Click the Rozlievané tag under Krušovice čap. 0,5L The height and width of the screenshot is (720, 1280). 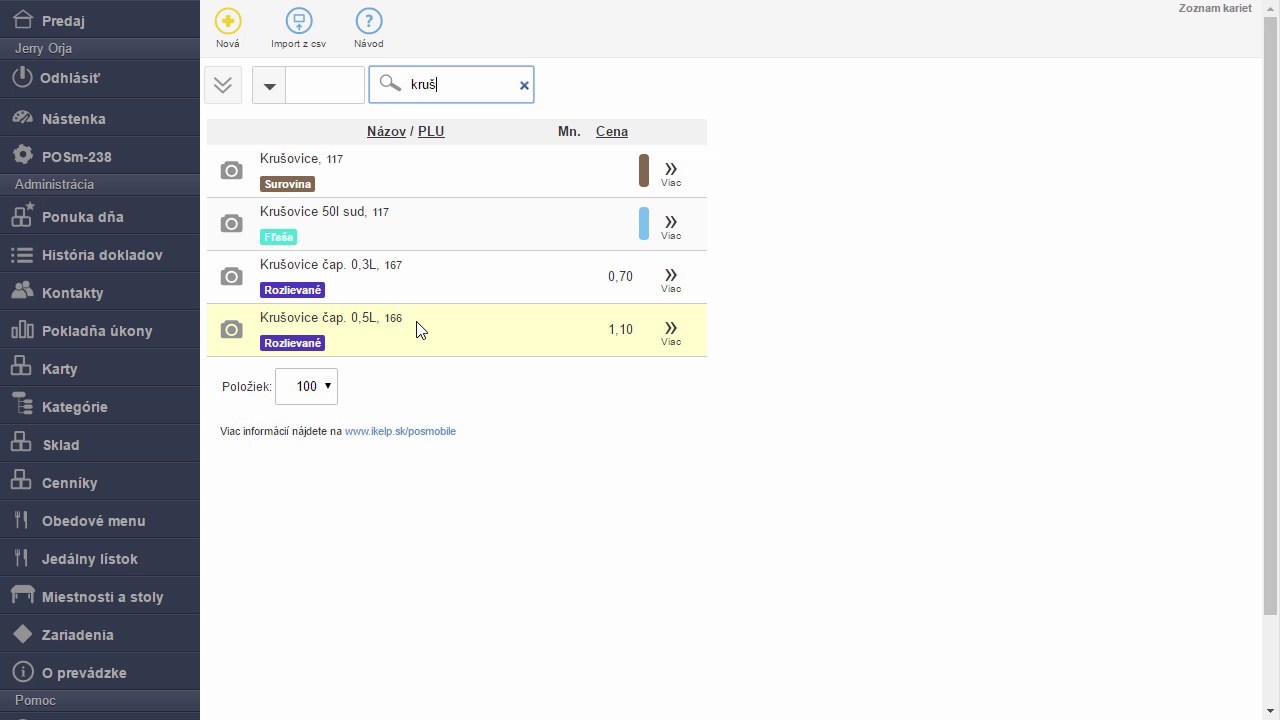(292, 343)
